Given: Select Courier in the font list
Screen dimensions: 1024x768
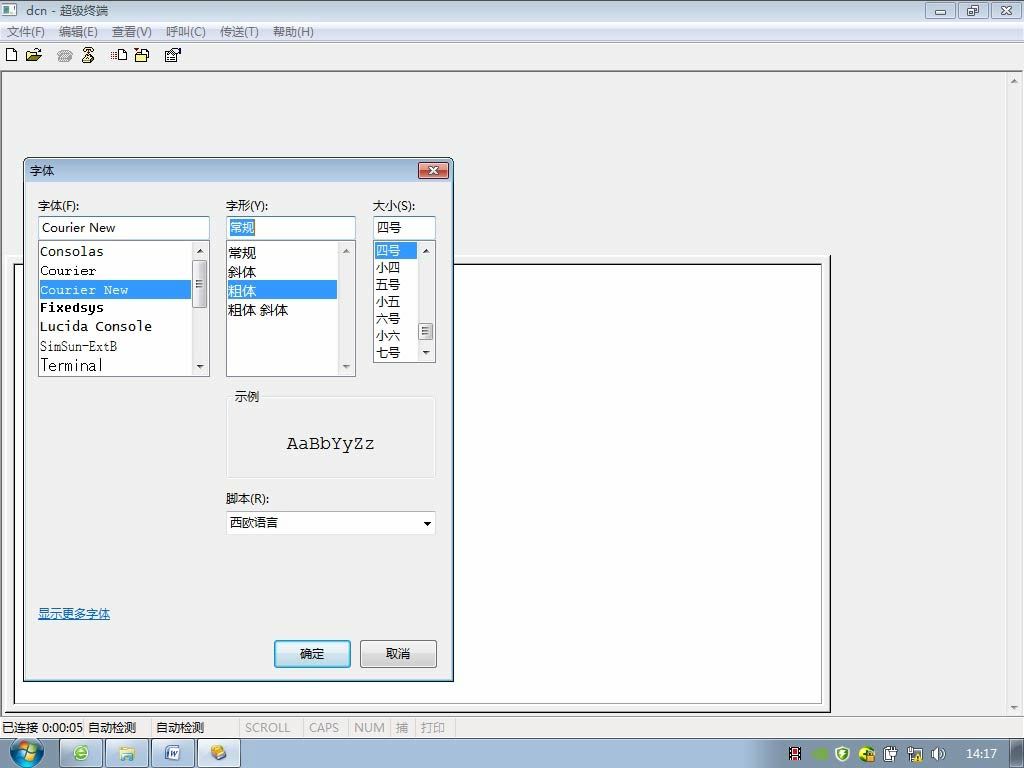Looking at the screenshot, I should coord(115,270).
